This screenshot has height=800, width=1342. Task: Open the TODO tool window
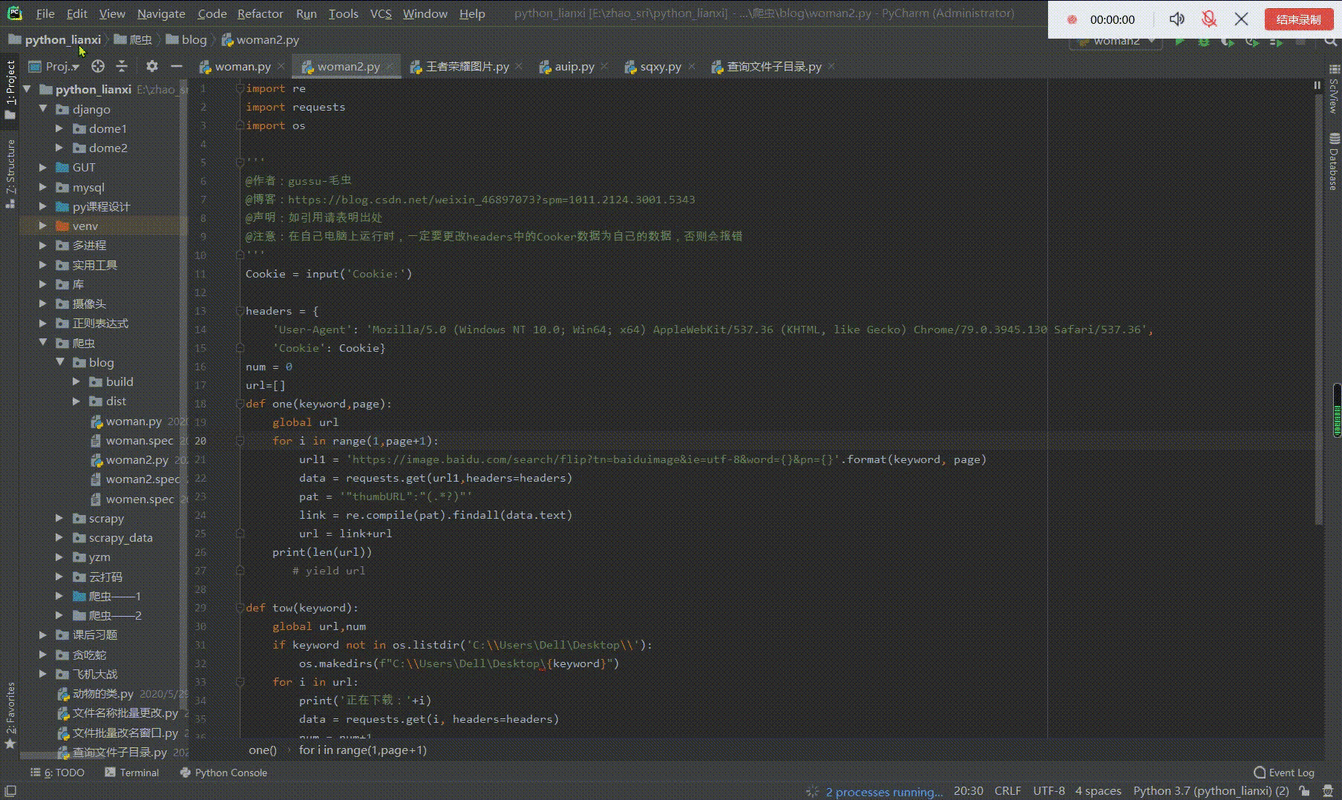click(58, 772)
